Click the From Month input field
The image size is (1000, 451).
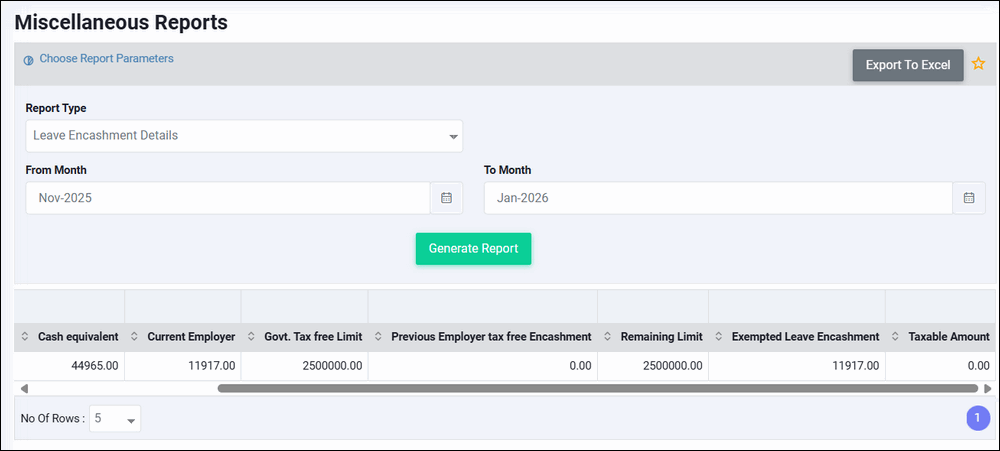point(228,198)
